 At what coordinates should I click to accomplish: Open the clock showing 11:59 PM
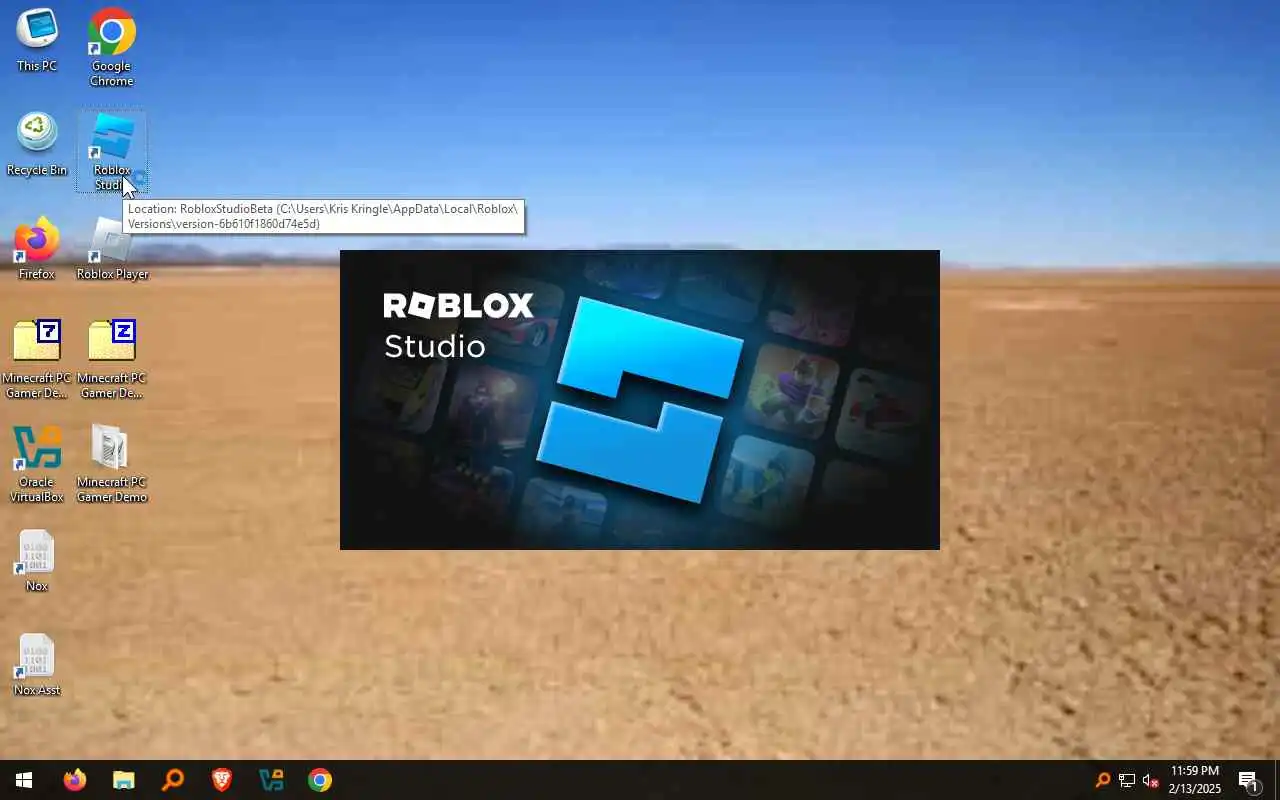pyautogui.click(x=1195, y=780)
